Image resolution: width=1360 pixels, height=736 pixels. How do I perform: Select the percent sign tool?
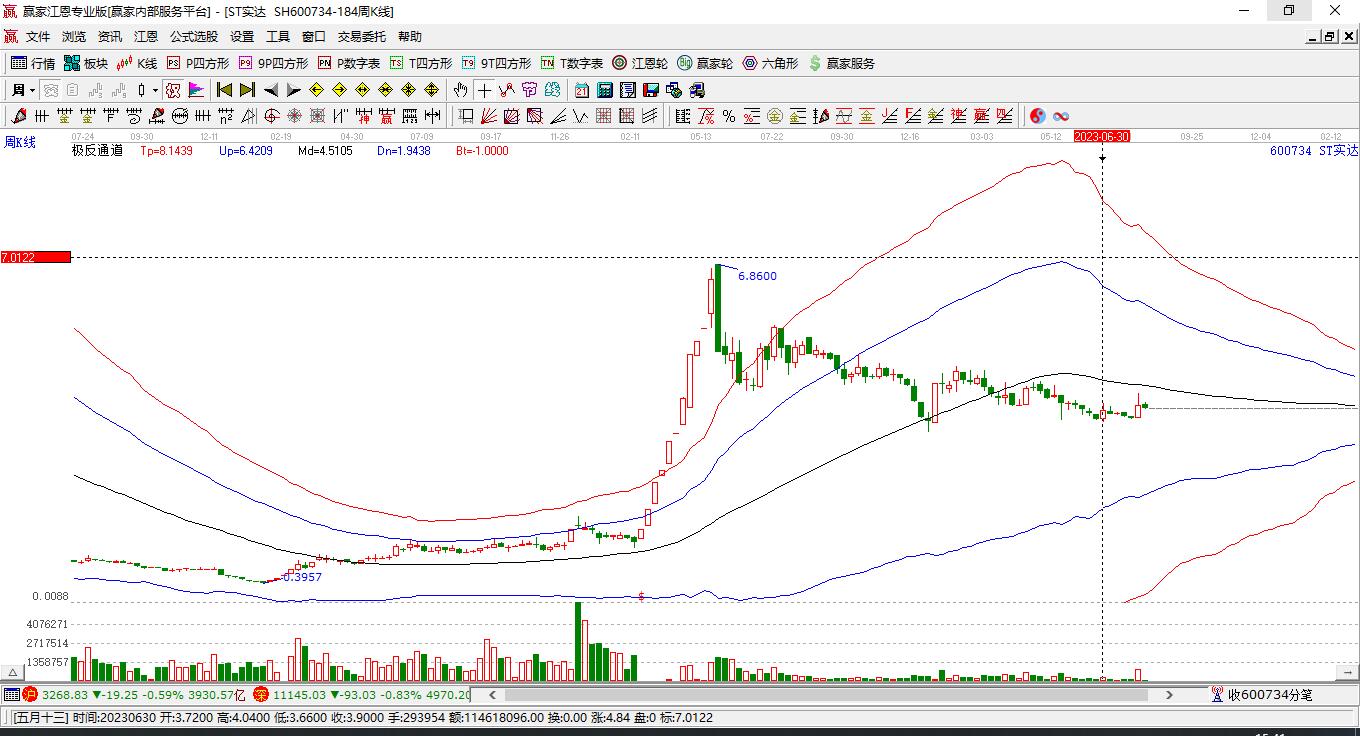click(x=729, y=116)
